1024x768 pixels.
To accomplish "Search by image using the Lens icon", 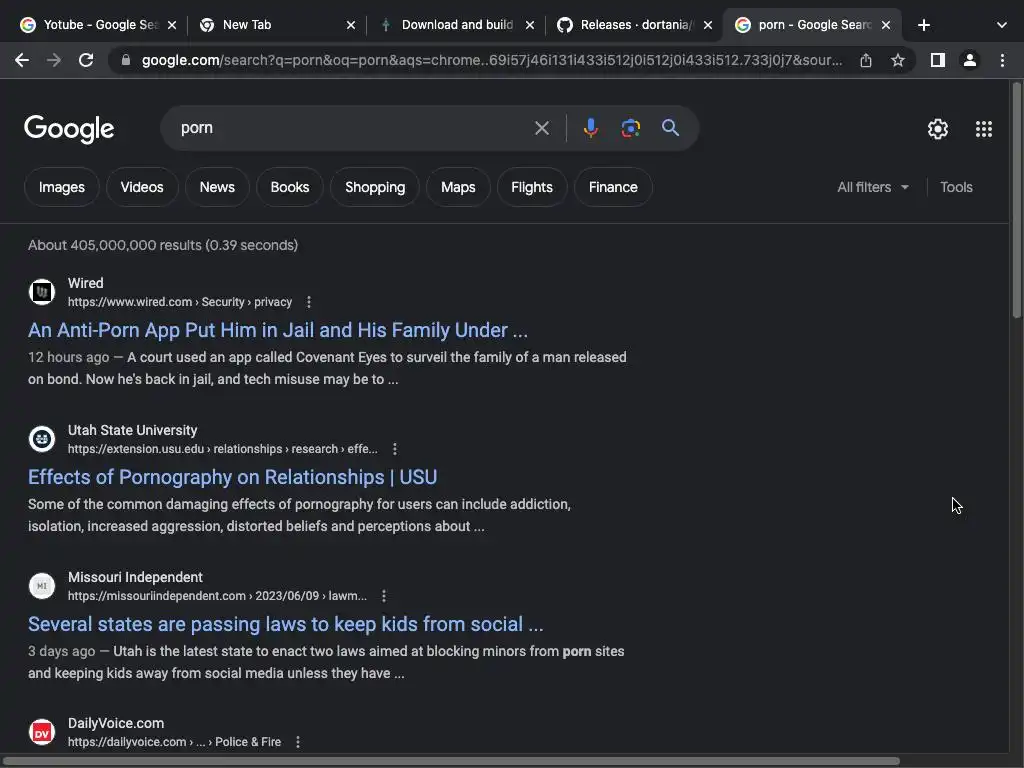I will (x=630, y=128).
